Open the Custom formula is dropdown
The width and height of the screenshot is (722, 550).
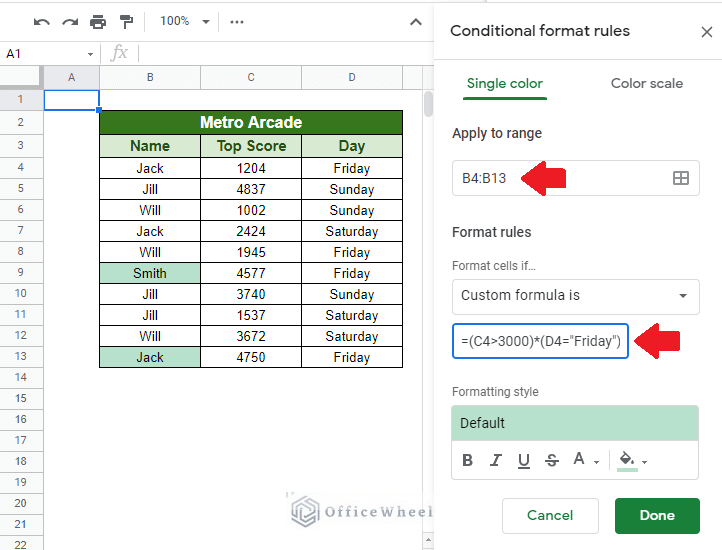pos(576,296)
